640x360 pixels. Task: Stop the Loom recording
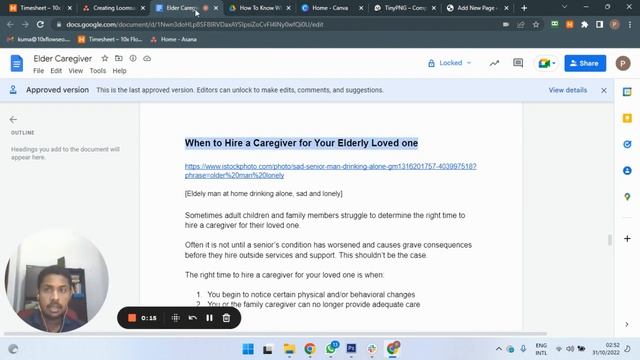(x=132, y=318)
